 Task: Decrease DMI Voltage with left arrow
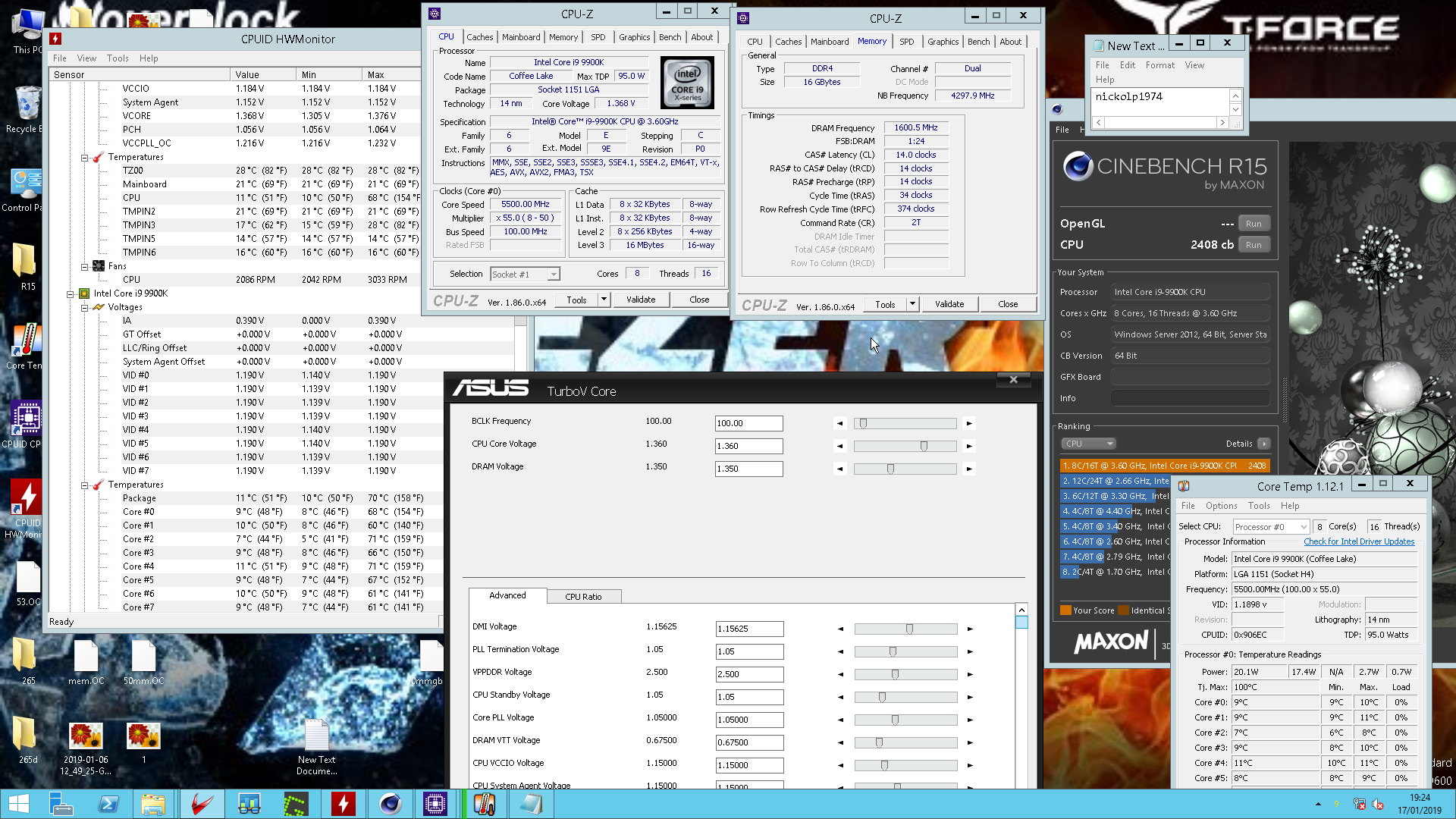840,629
